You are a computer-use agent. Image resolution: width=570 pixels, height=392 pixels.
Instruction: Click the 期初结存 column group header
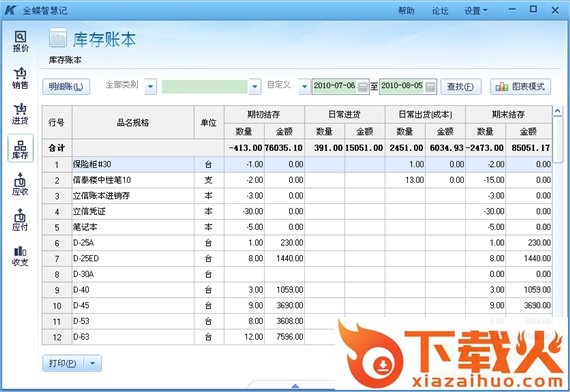264,115
